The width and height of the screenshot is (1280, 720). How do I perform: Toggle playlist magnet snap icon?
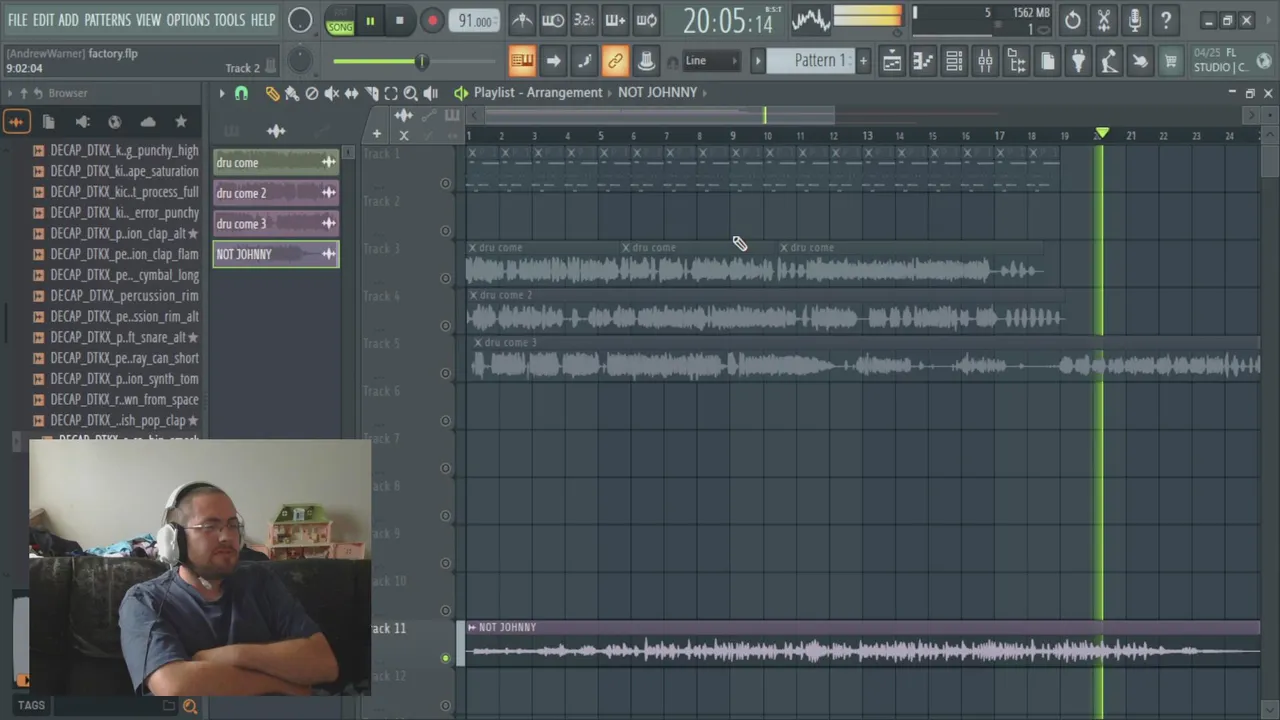241,93
